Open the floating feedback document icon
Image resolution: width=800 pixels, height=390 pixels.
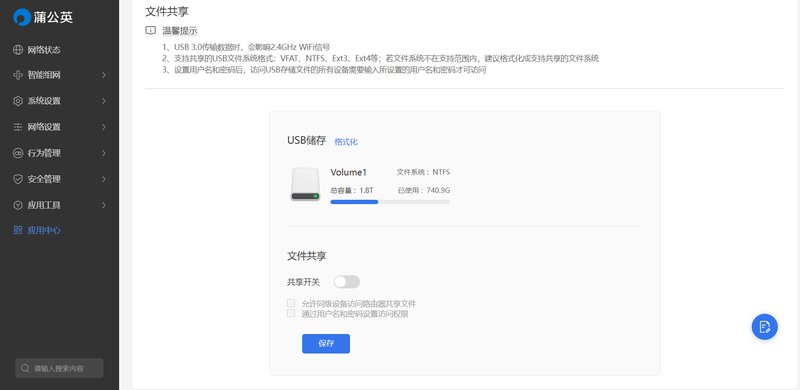(x=764, y=327)
